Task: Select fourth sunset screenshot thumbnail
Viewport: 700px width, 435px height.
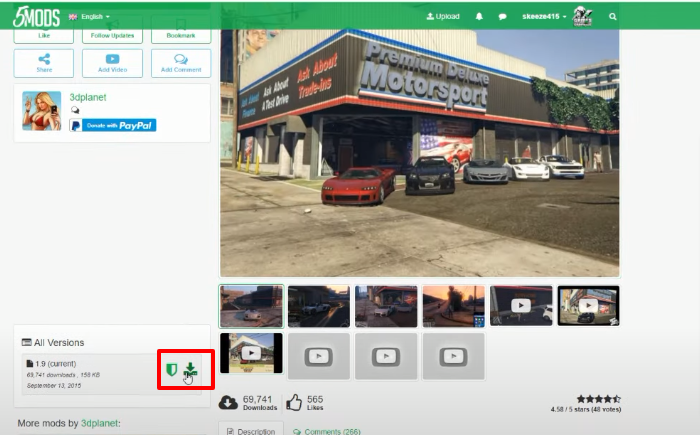Action: [454, 306]
